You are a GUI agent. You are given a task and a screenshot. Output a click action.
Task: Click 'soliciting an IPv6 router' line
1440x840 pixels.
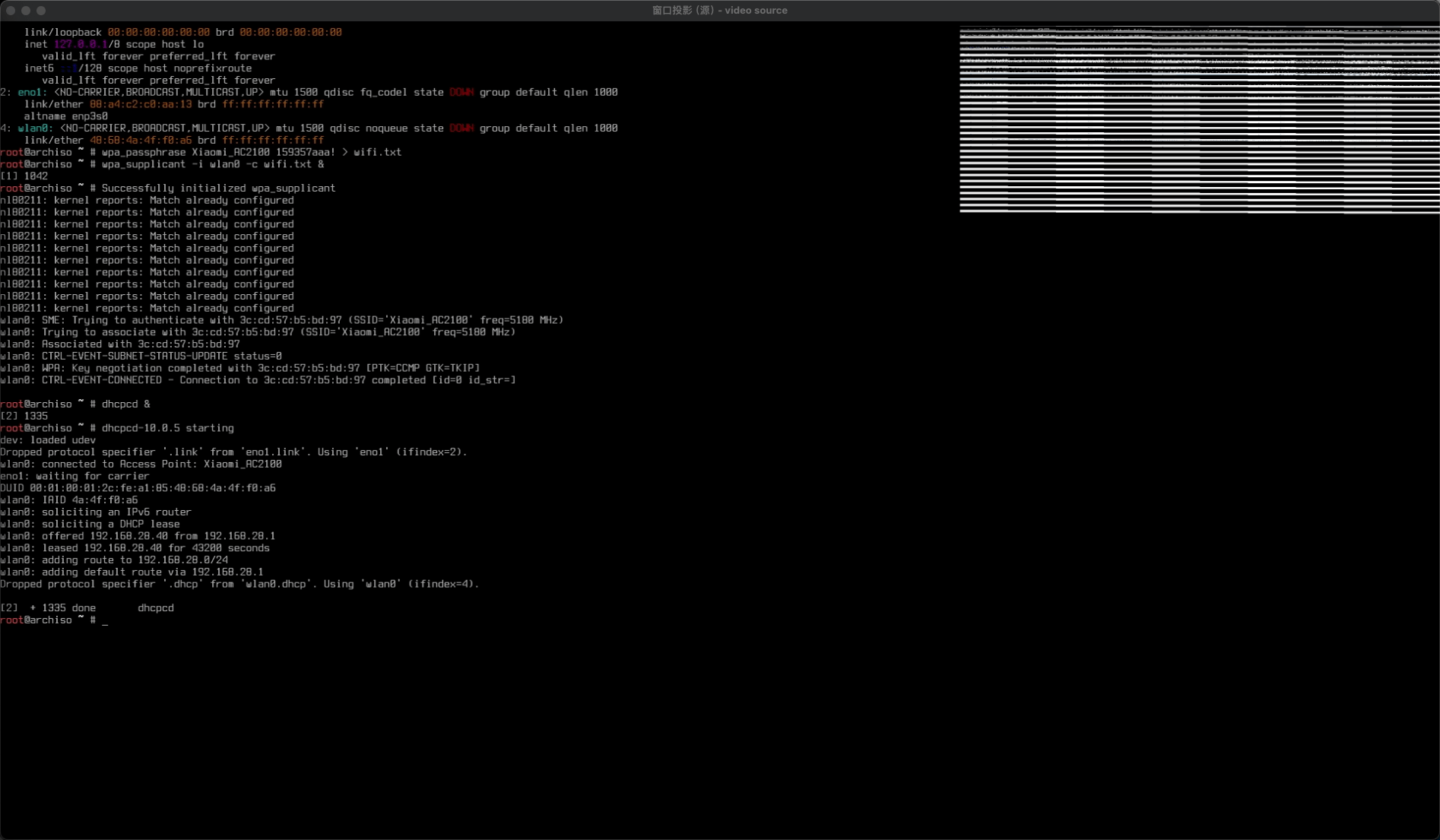[96, 512]
